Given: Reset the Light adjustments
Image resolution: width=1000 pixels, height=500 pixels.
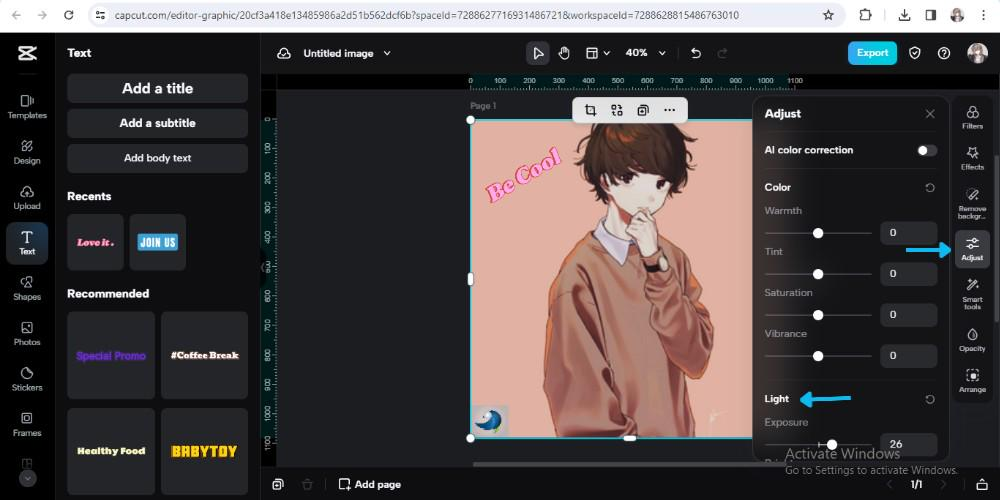Looking at the screenshot, I should coord(930,399).
